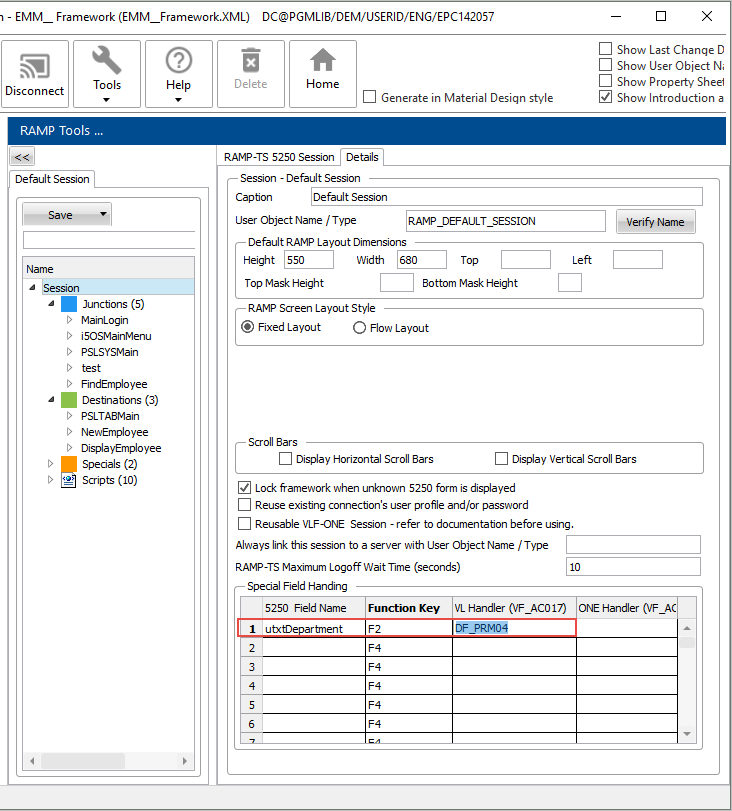Click the Scripts node icon
The width and height of the screenshot is (732, 811).
coord(69,480)
